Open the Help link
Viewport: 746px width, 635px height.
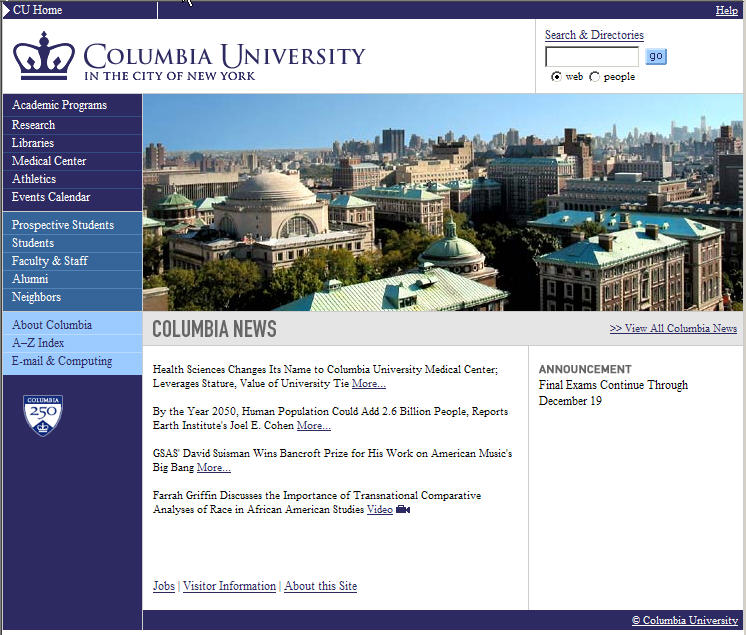coord(726,10)
